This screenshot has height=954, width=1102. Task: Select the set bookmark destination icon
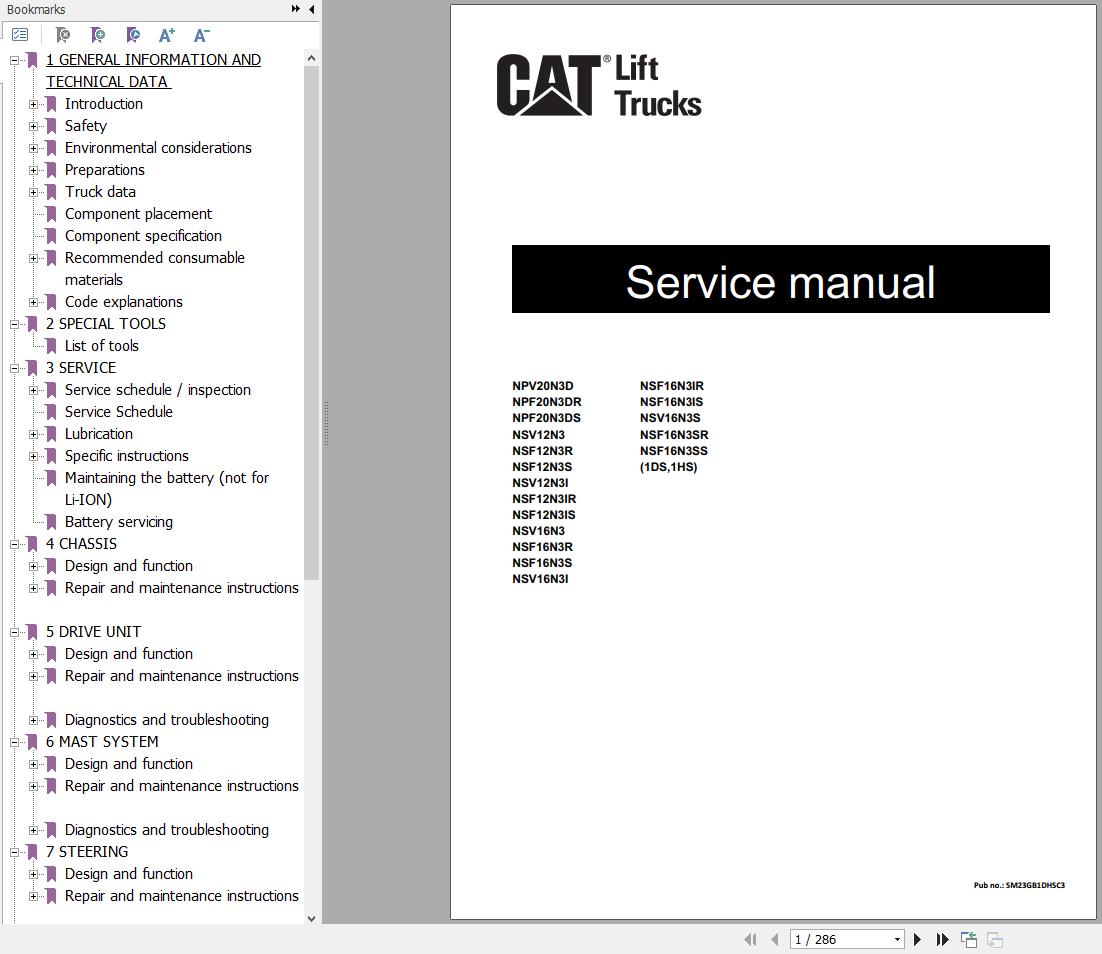coord(132,35)
